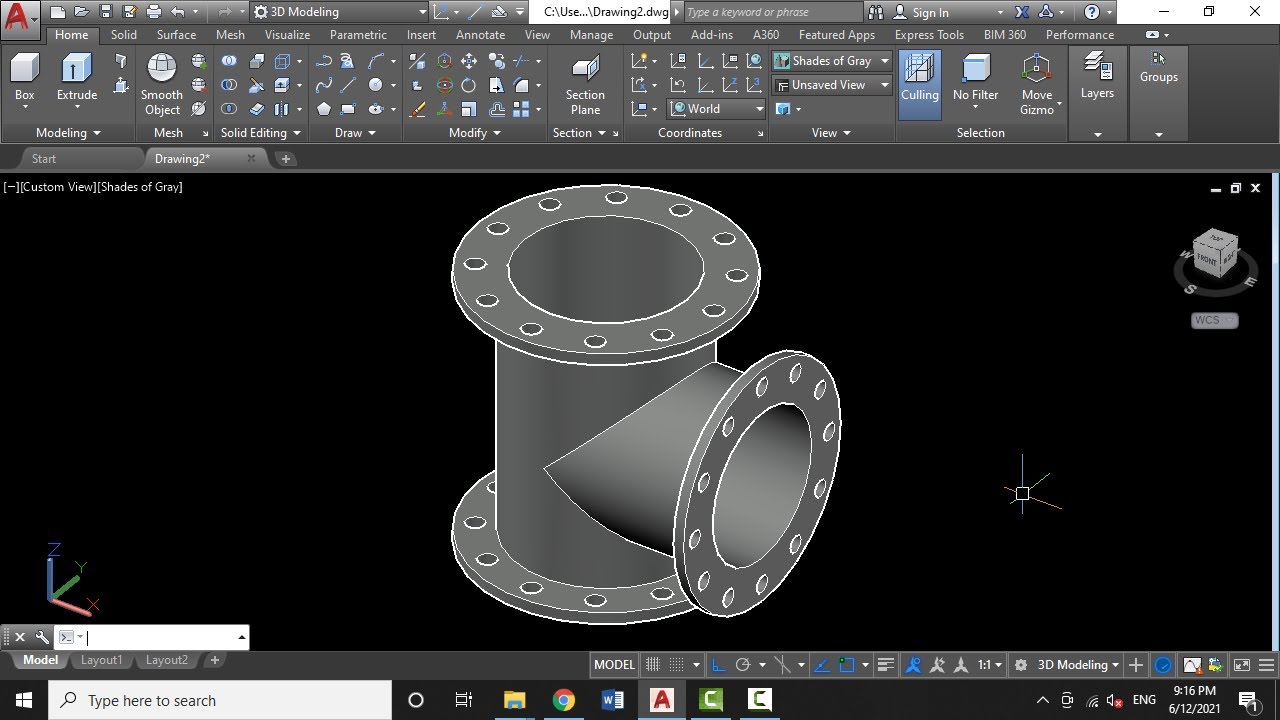1280x720 pixels.
Task: Toggle annotation visibility in status bar
Action: (x=912, y=664)
